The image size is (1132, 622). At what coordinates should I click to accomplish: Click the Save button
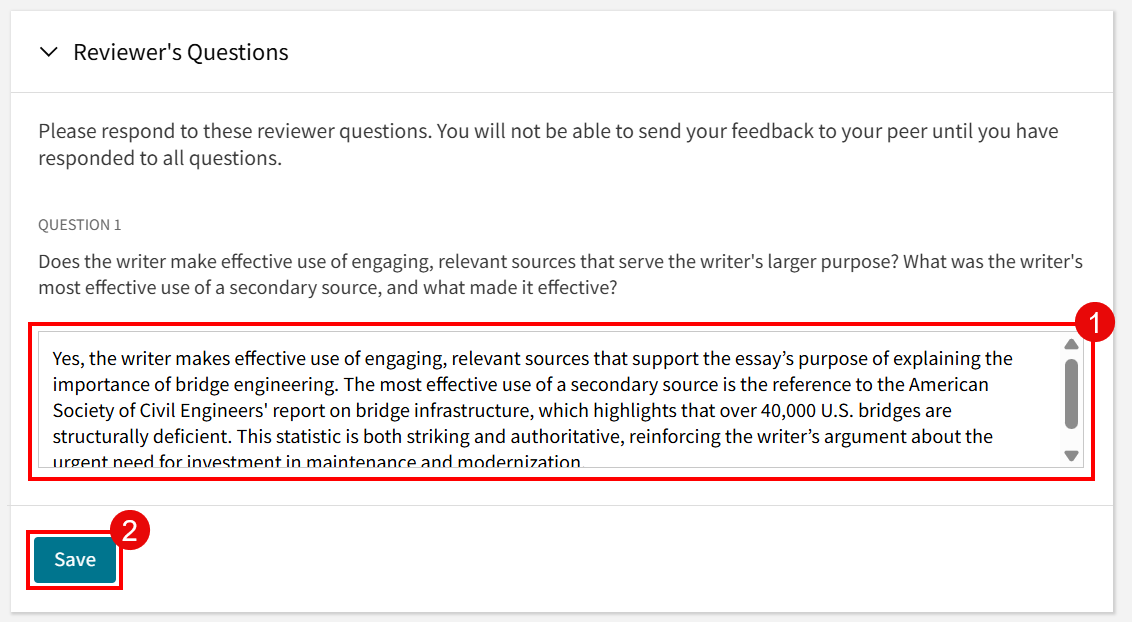coord(74,560)
